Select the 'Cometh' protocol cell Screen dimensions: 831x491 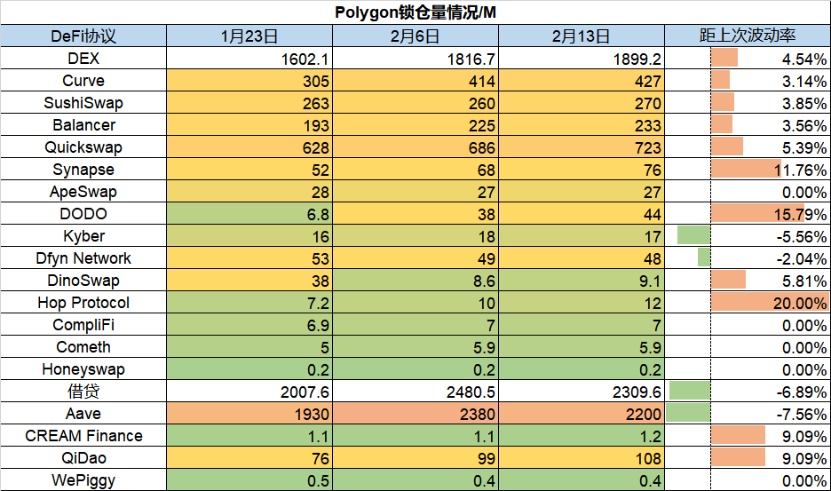click(83, 347)
